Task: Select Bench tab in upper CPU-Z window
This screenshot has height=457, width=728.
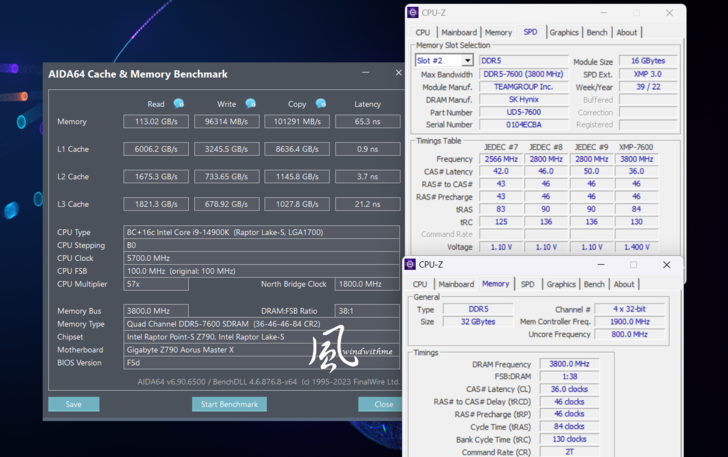Action: click(x=596, y=32)
